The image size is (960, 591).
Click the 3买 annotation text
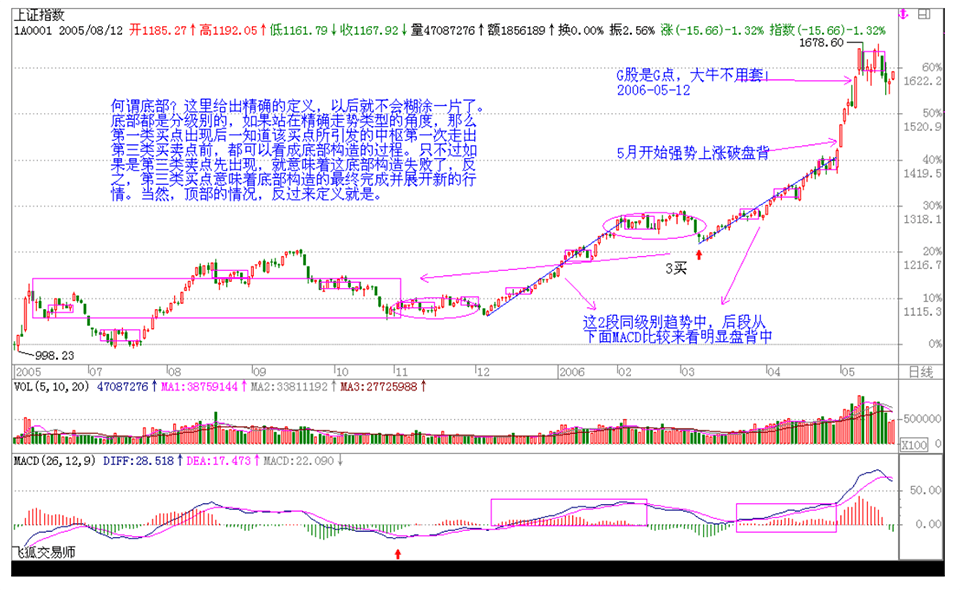tap(677, 268)
